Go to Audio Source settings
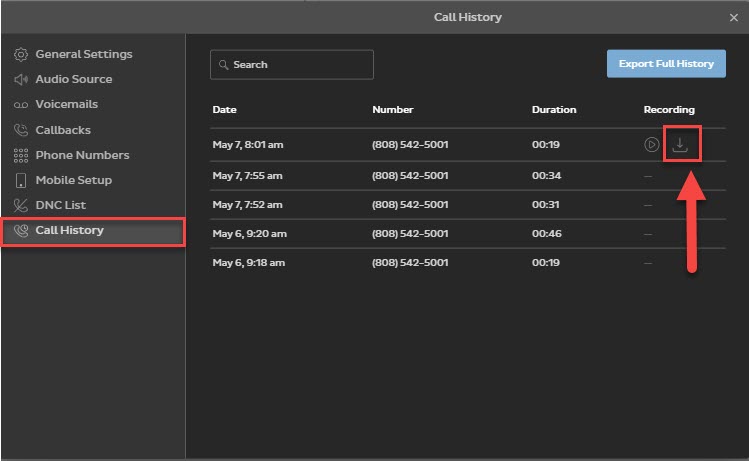 73,79
